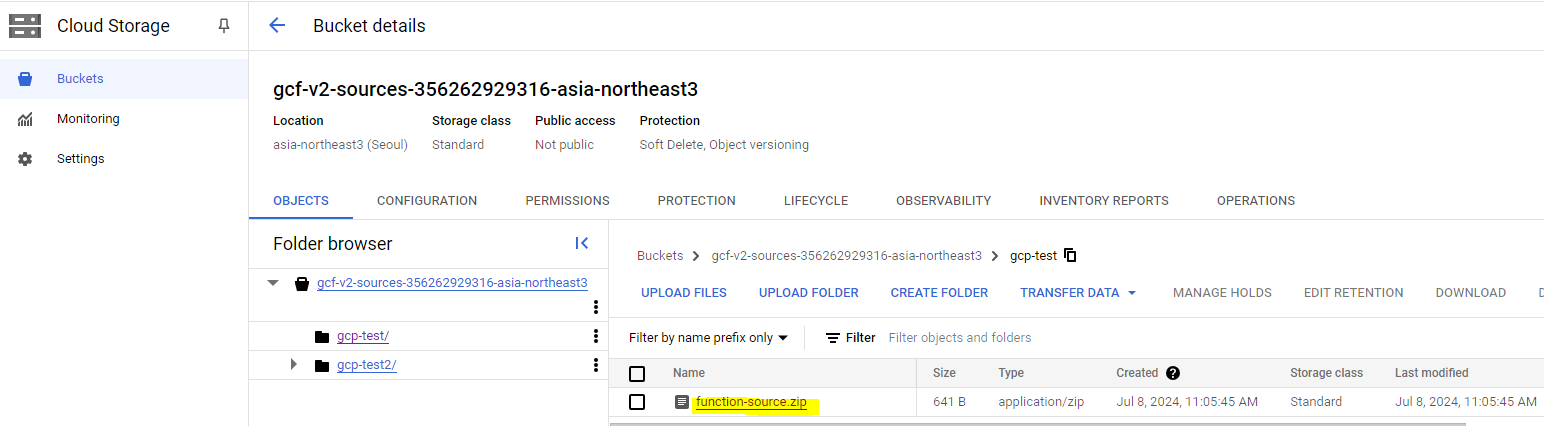This screenshot has width=1544, height=426.
Task: Open the function-source.zip object link
Action: point(751,402)
